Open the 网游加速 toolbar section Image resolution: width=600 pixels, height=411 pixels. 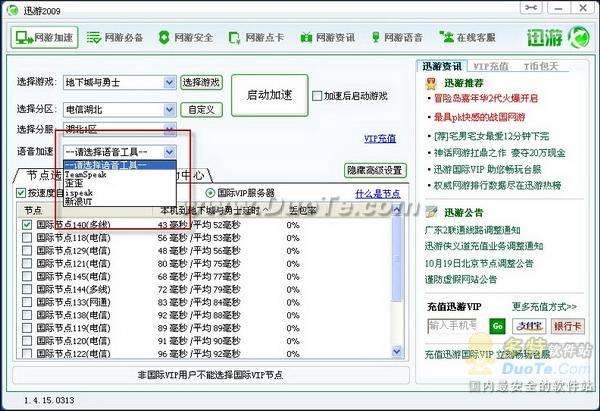pyautogui.click(x=44, y=38)
